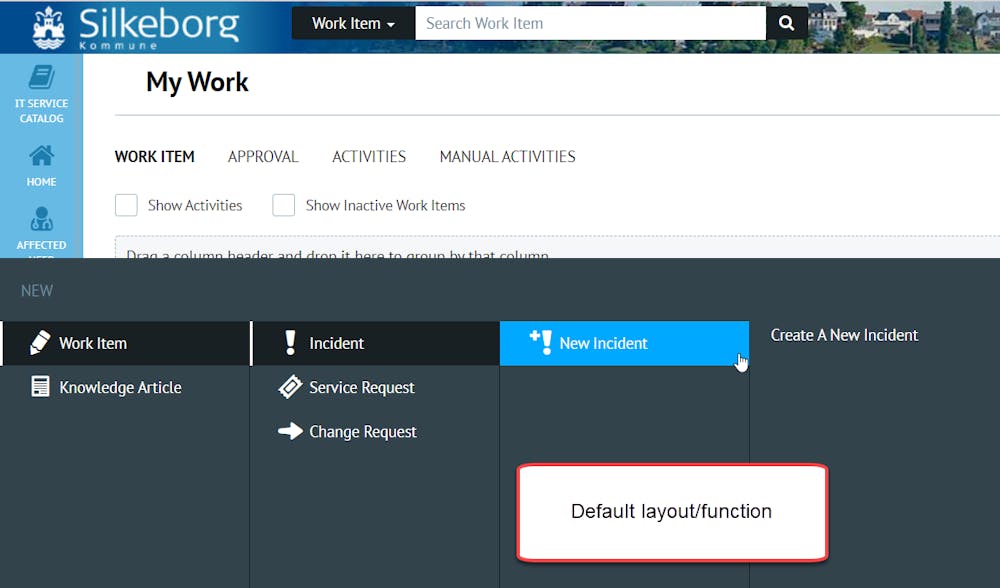Viewport: 1000px width, 588px height.
Task: Click the Knowledge Article document icon
Action: pos(40,387)
